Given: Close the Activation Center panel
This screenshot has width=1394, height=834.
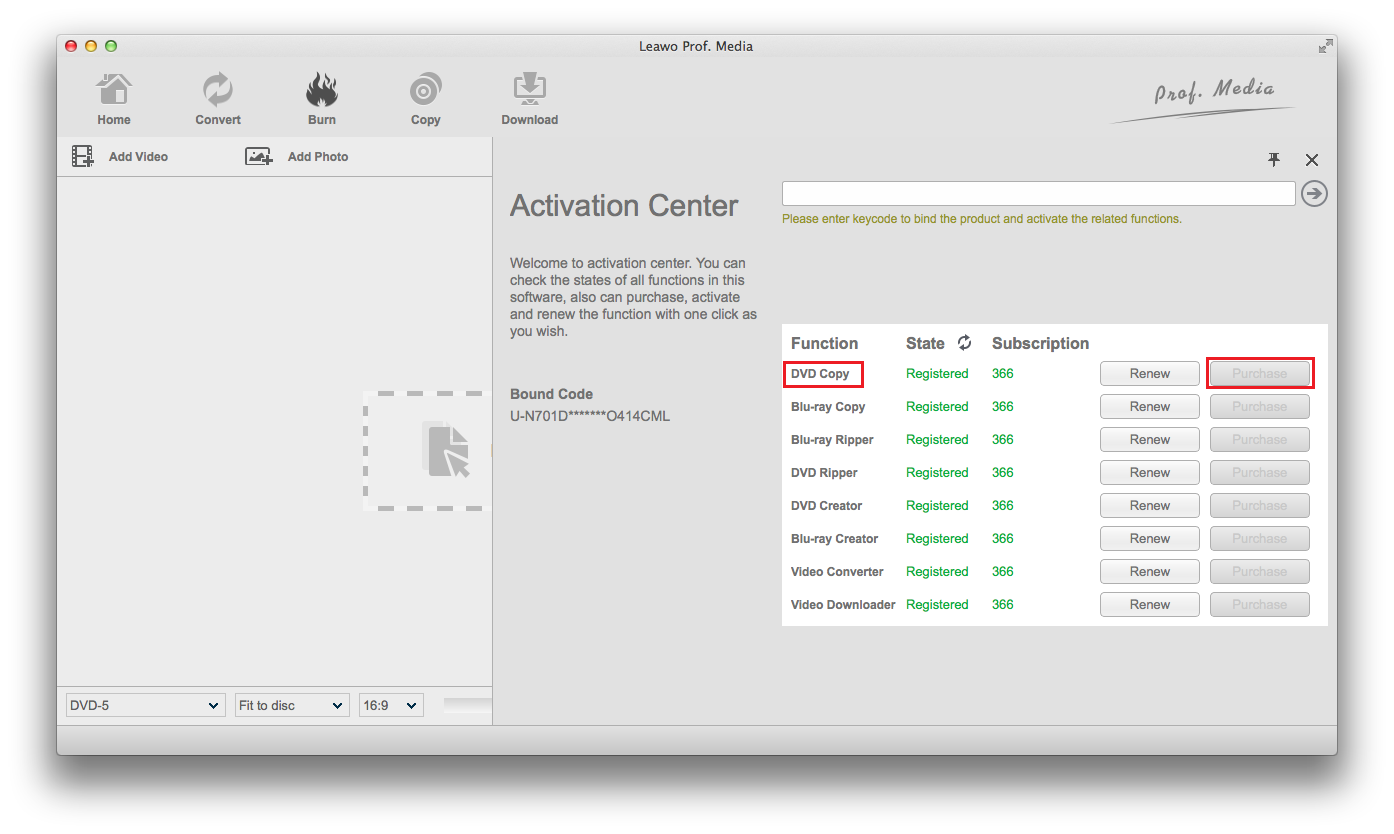Looking at the screenshot, I should pos(1312,160).
